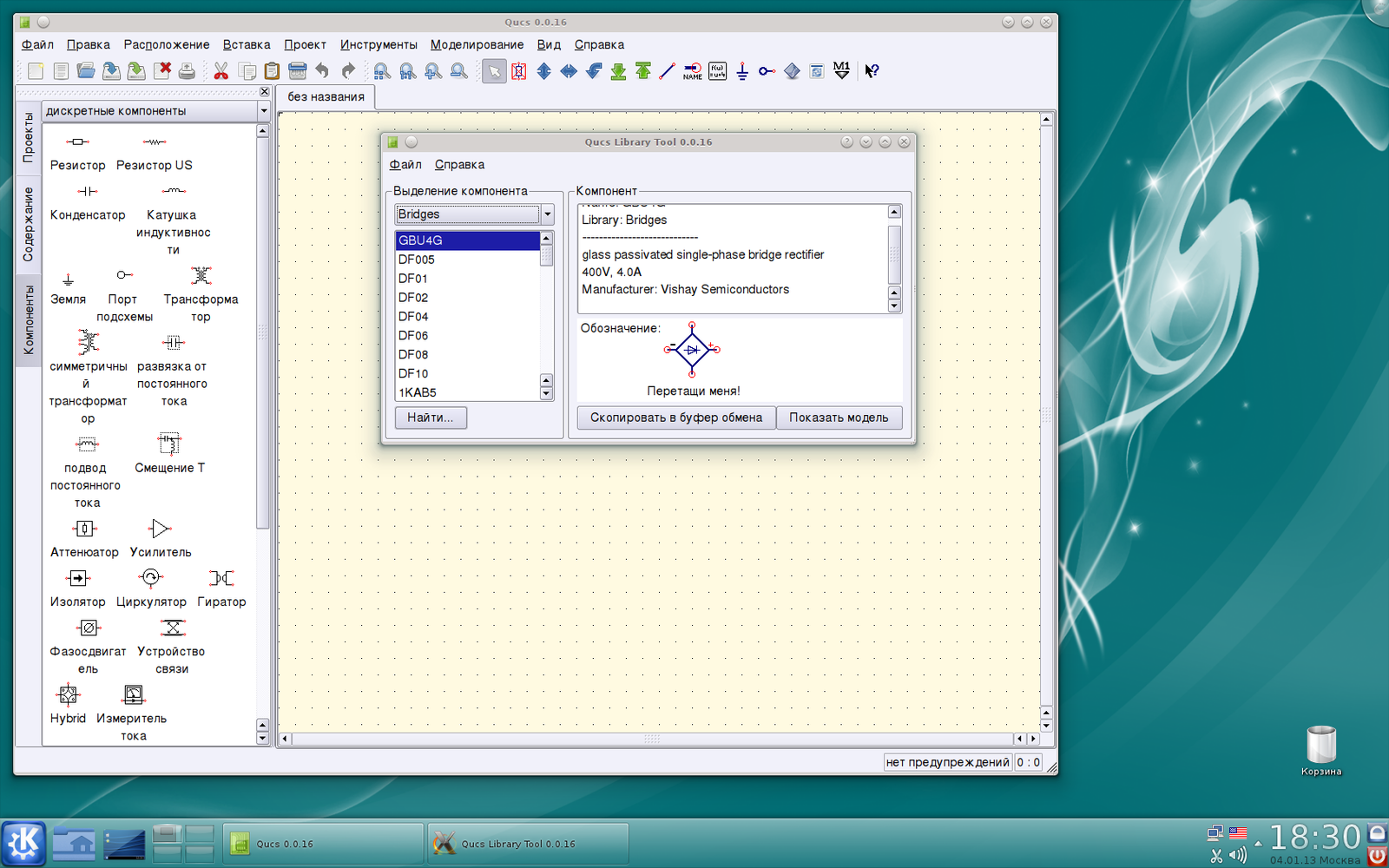Select DF10 in the component list

(467, 374)
